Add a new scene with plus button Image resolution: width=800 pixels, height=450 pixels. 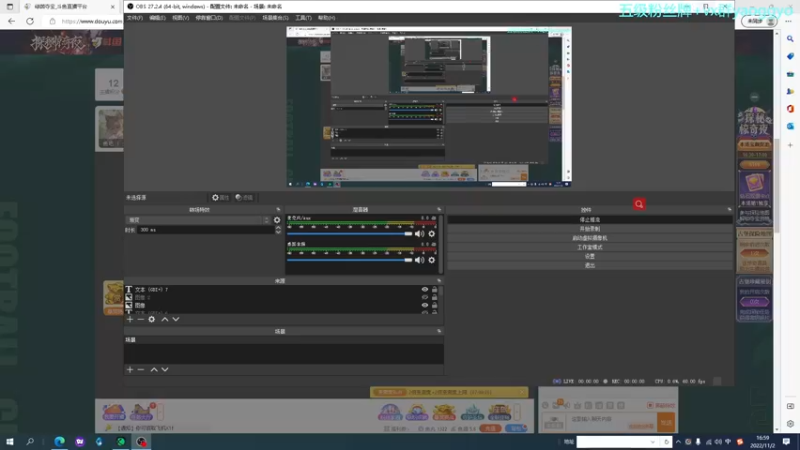tap(130, 369)
